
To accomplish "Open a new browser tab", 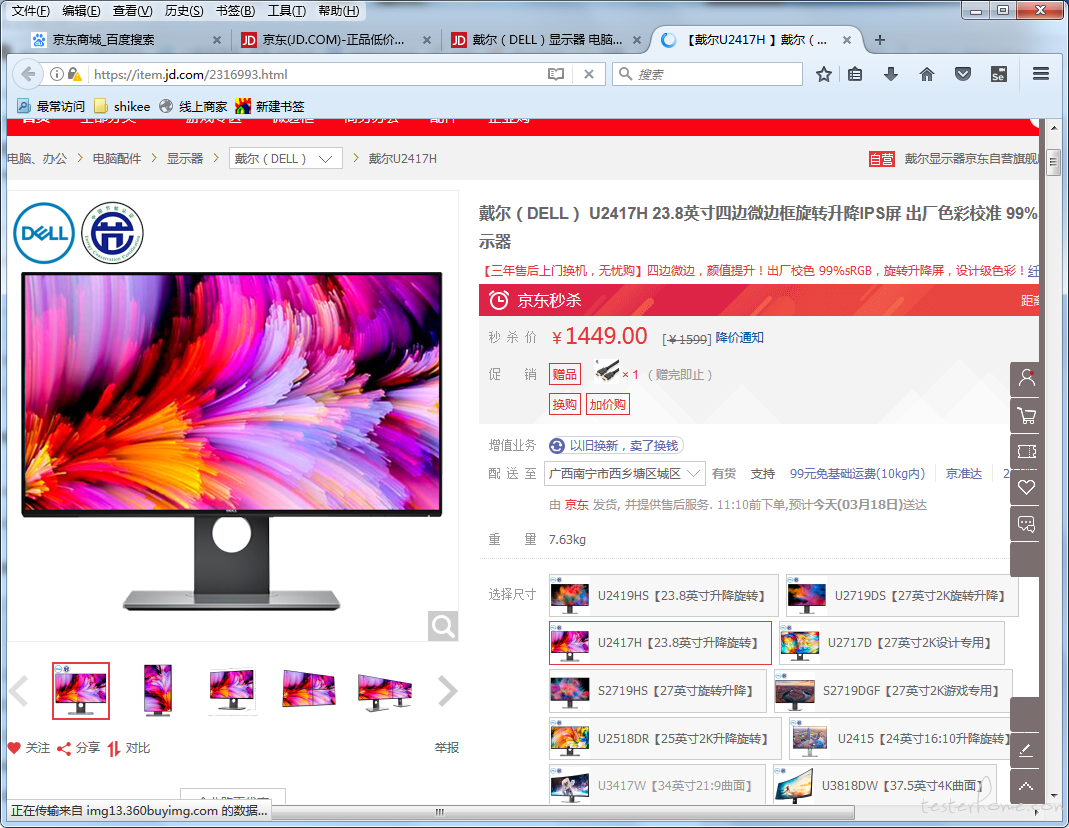I will pyautogui.click(x=879, y=40).
